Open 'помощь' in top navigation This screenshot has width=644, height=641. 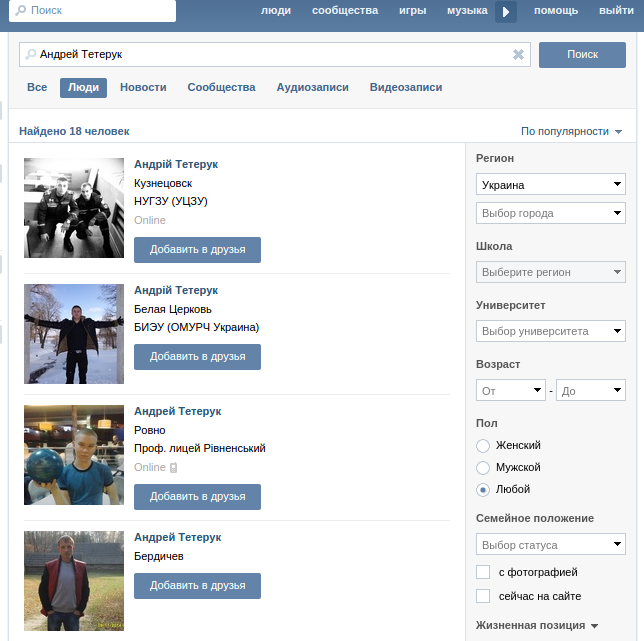[x=556, y=11]
